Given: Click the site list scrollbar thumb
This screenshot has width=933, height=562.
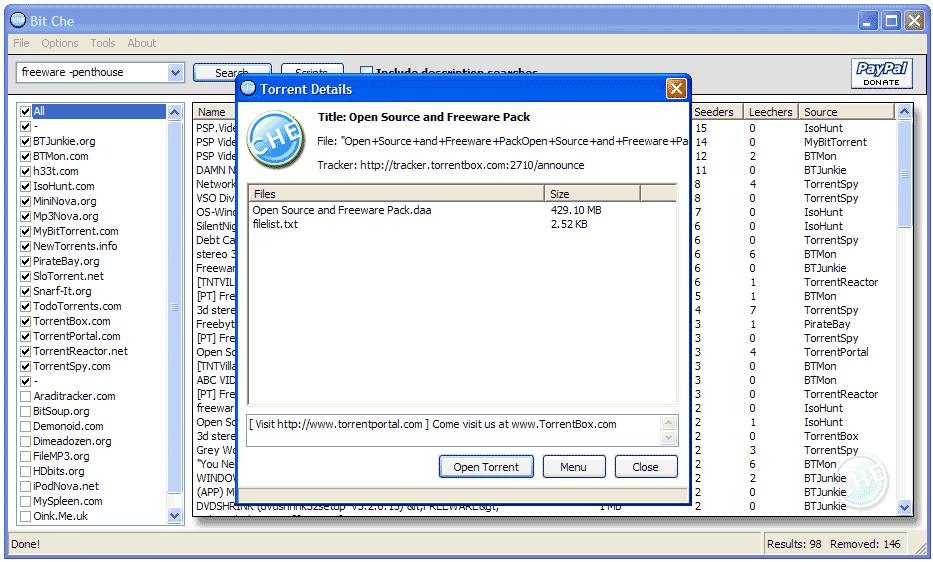Looking at the screenshot, I should tap(174, 307).
